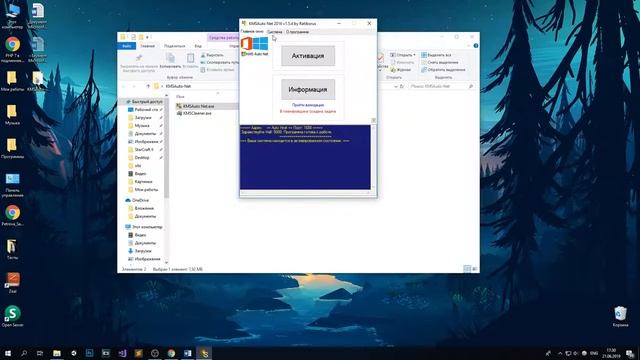This screenshot has height=360, width=640.
Task: Open the О программе tab in KMSAuto
Action: [297, 32]
